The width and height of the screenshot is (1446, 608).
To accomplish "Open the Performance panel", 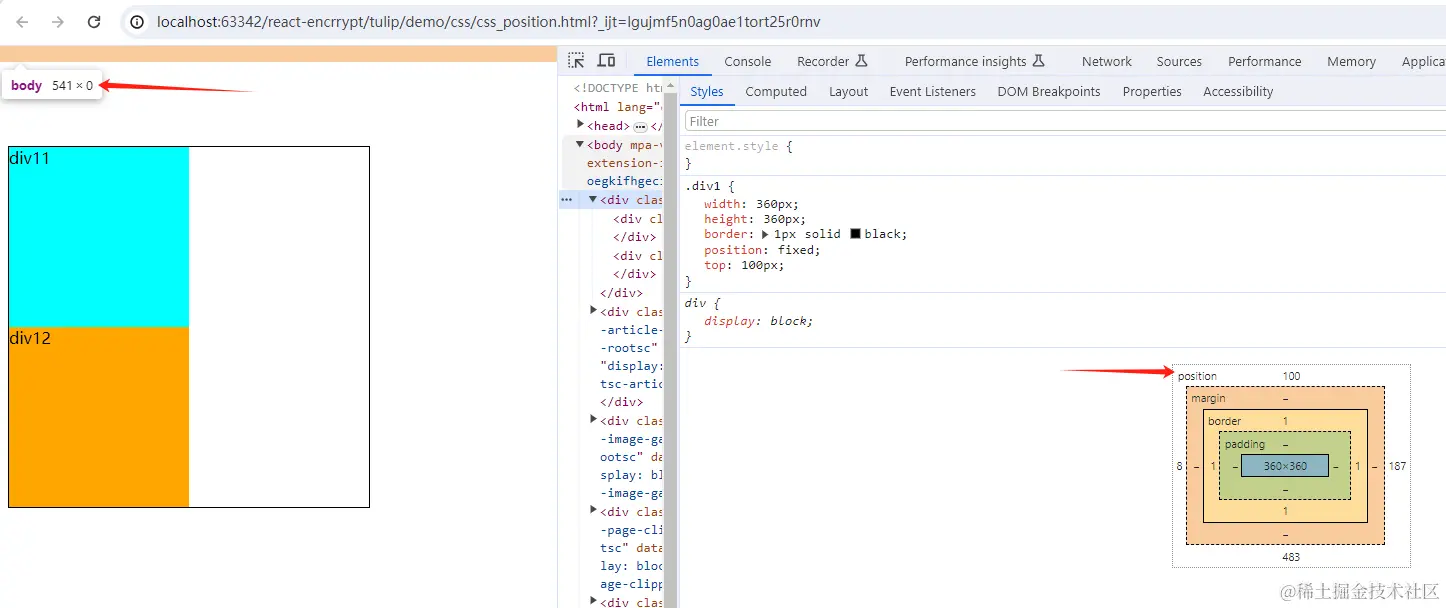I will pyautogui.click(x=1264, y=61).
